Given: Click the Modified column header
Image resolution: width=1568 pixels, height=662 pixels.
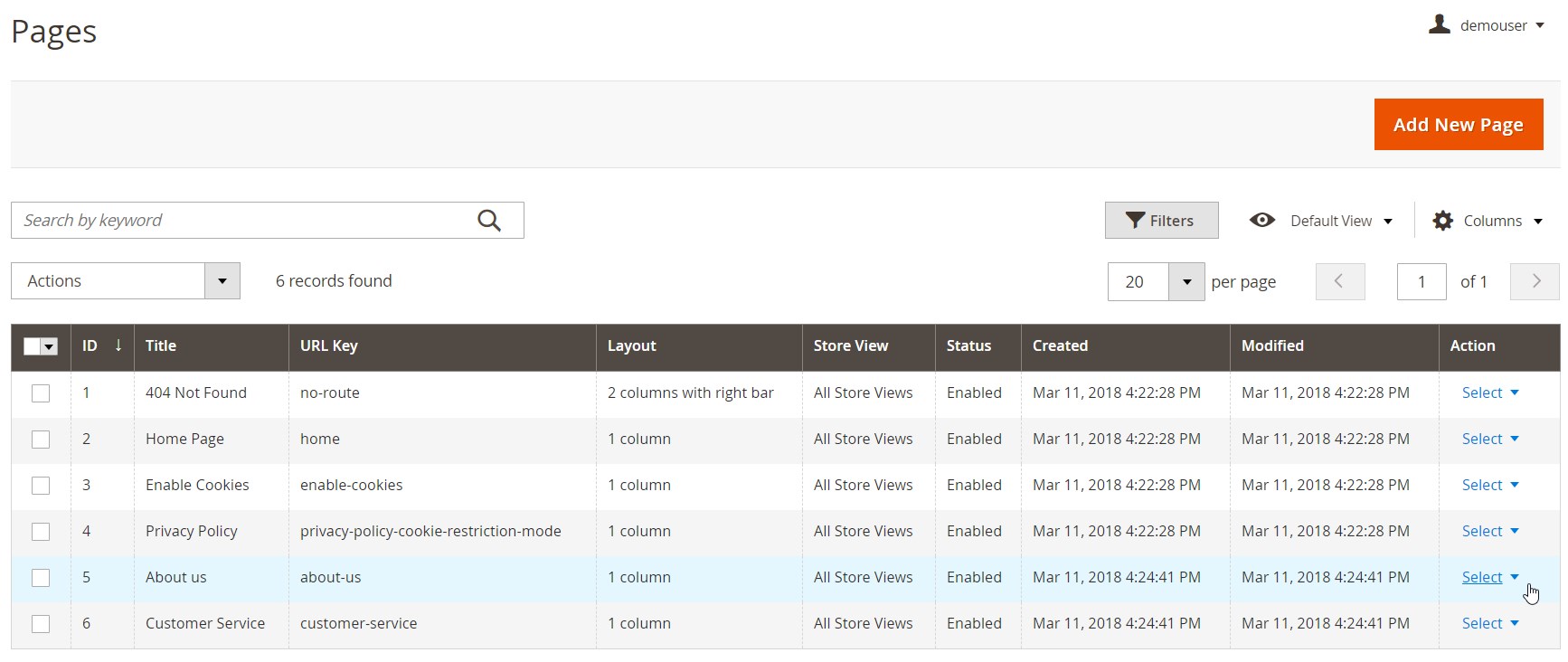Looking at the screenshot, I should pyautogui.click(x=1271, y=345).
